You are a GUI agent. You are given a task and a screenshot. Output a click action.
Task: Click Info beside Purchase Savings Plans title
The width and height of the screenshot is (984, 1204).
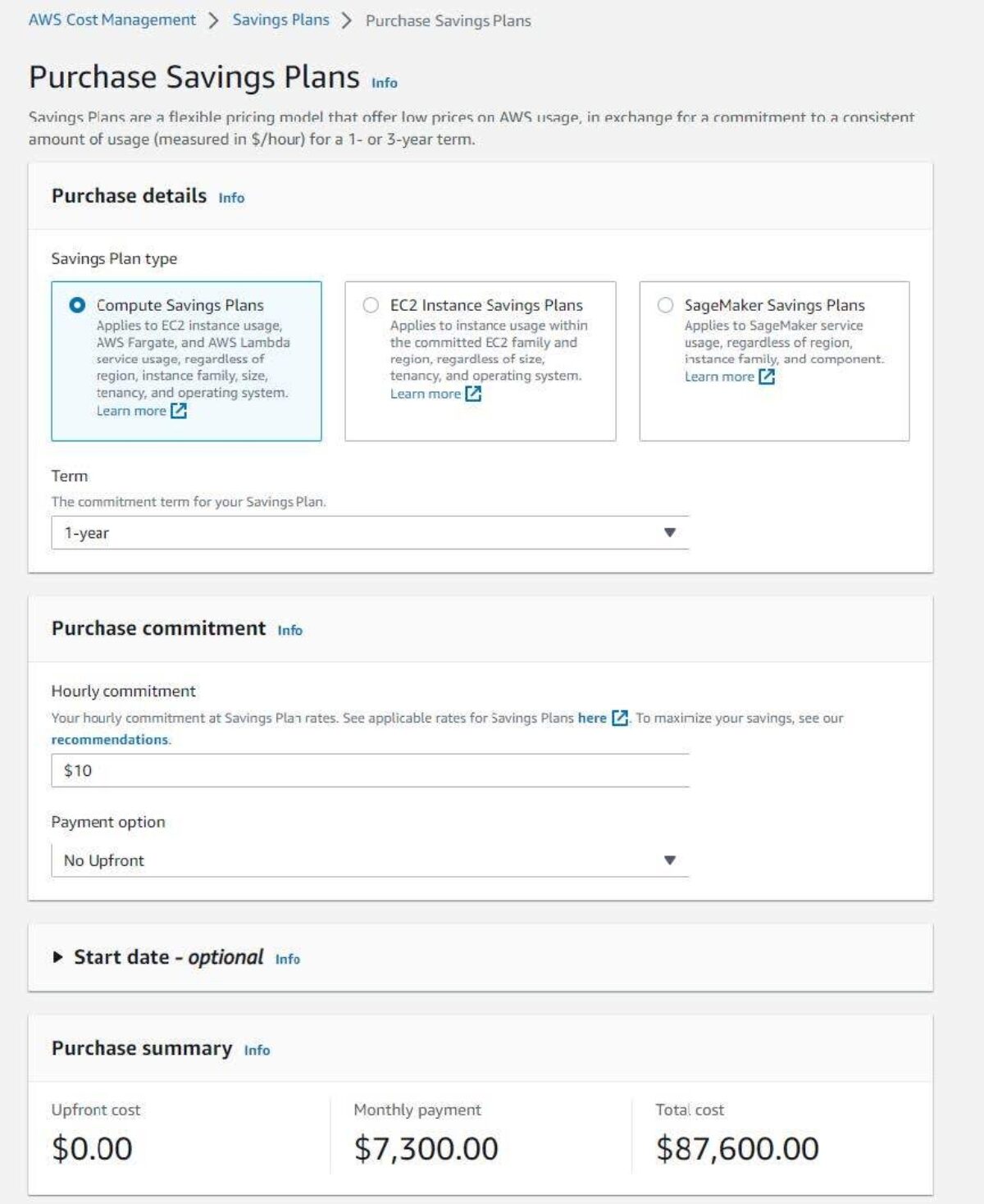[x=384, y=83]
